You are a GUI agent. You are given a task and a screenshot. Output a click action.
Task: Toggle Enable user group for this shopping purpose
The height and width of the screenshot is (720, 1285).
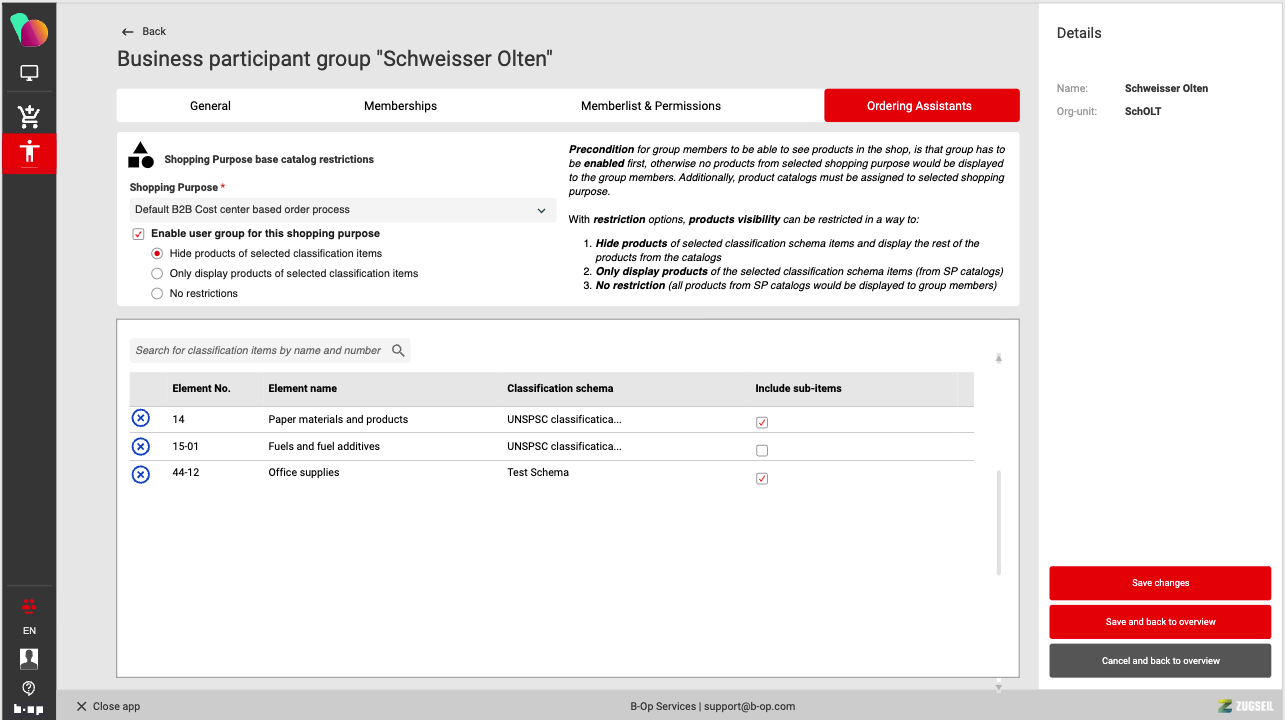click(x=138, y=234)
